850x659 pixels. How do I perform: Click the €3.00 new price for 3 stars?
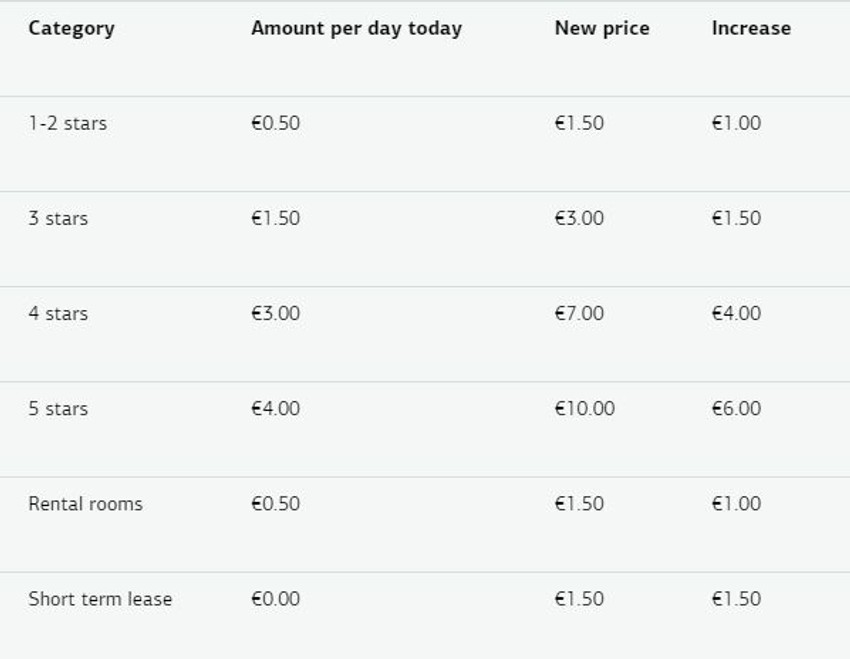click(x=579, y=218)
